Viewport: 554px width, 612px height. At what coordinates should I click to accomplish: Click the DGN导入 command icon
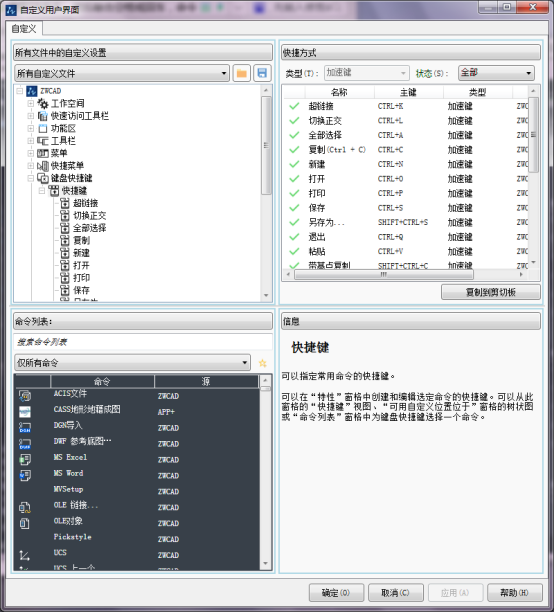(x=25, y=428)
